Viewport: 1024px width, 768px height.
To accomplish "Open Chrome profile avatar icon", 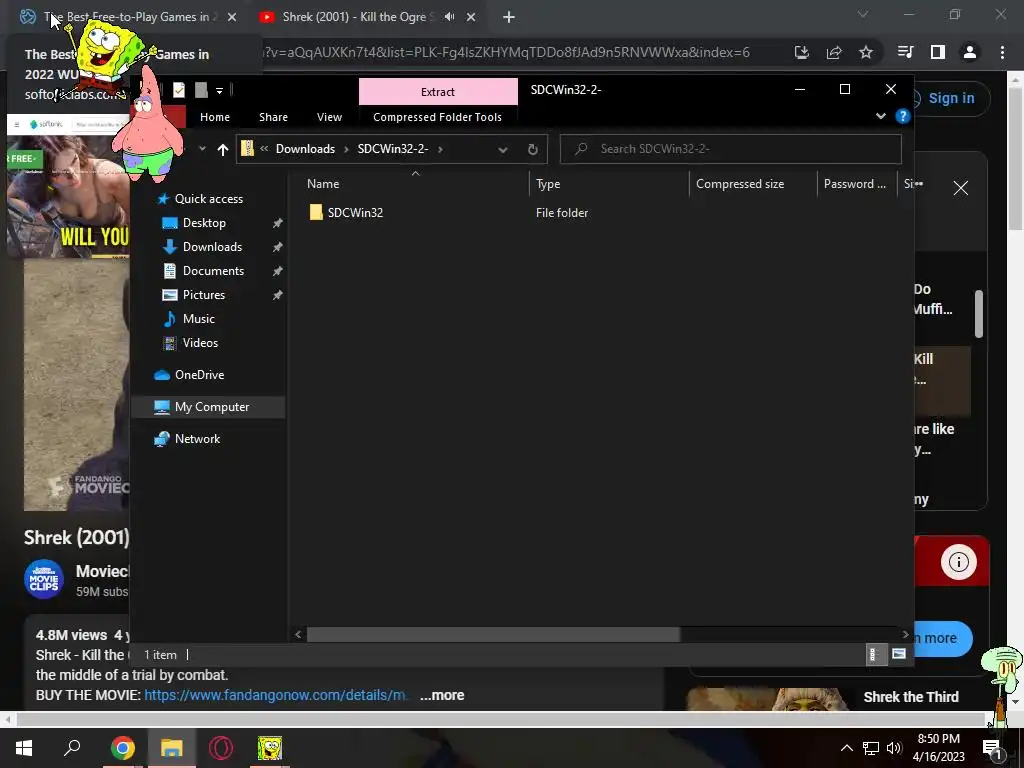I will pos(970,52).
